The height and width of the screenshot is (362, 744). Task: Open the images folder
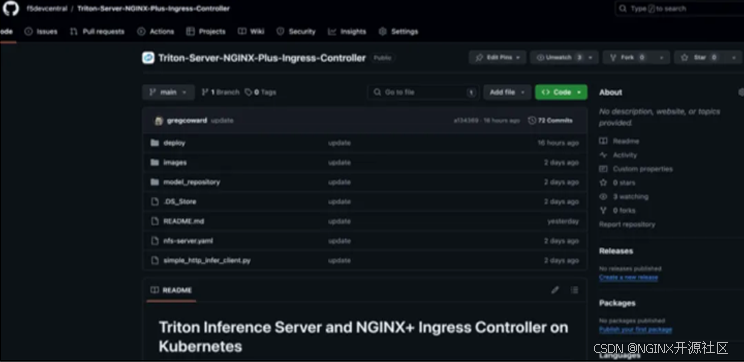(x=175, y=162)
